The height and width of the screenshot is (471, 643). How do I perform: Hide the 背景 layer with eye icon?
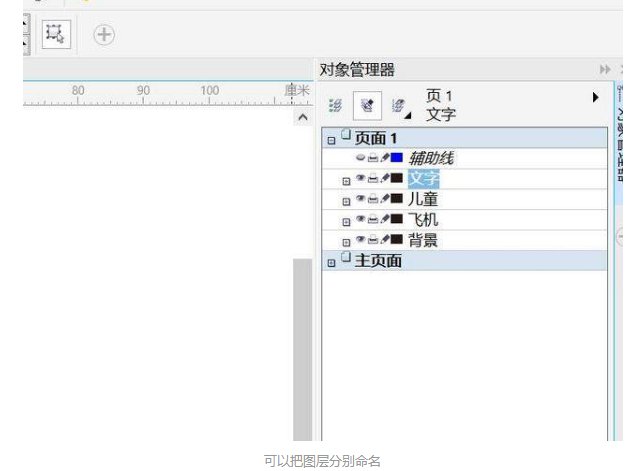pos(360,239)
